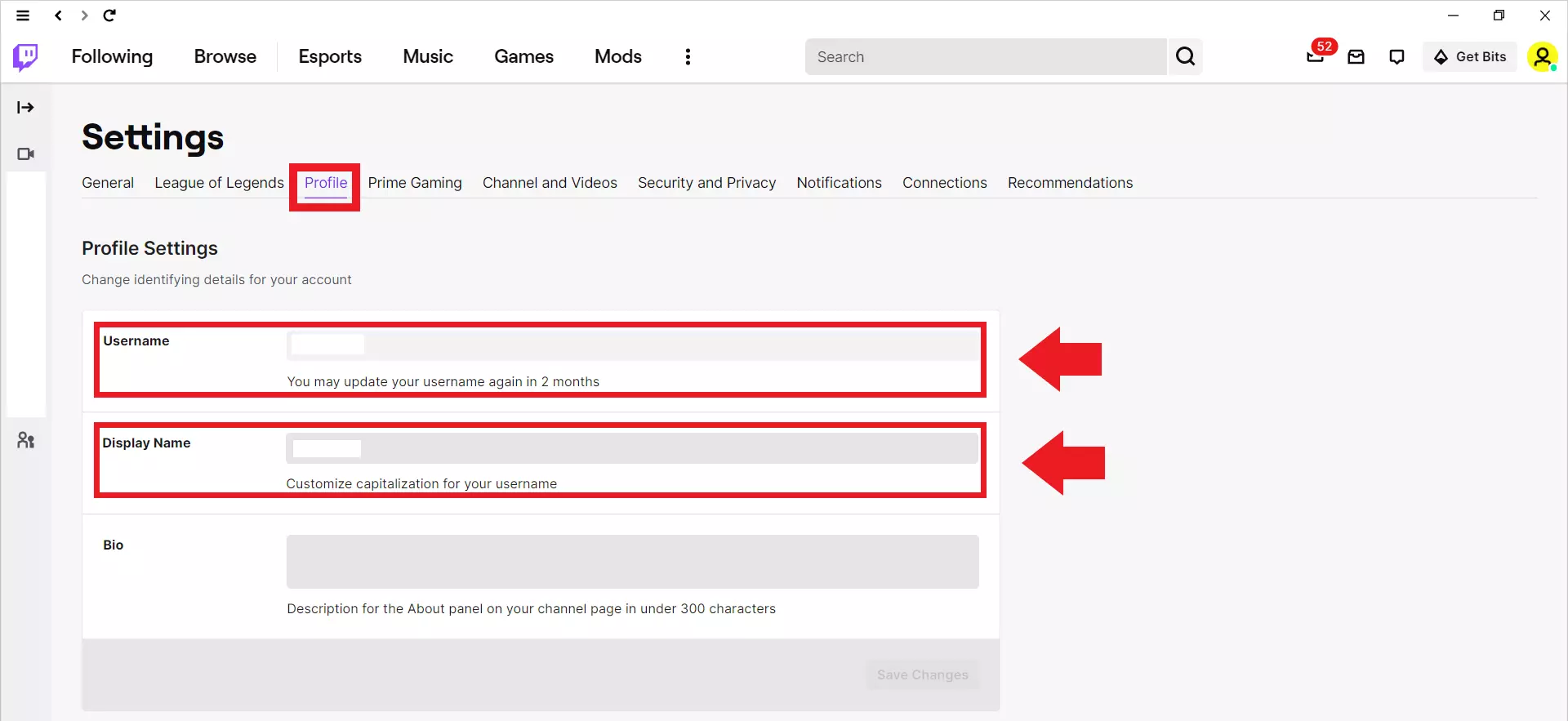Restore down the Twitch window
Screen dimensions: 1568x721
[x=1499, y=16]
